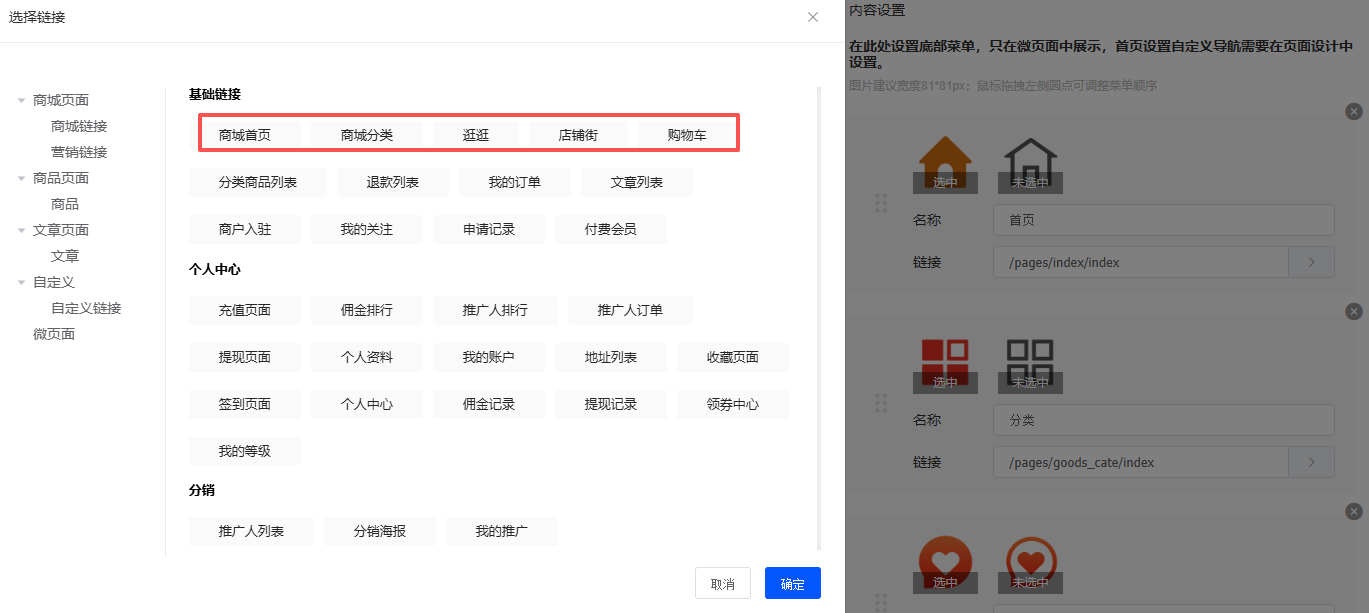
Task: Remove the 首页 menu item with its X icon
Action: (x=1354, y=112)
